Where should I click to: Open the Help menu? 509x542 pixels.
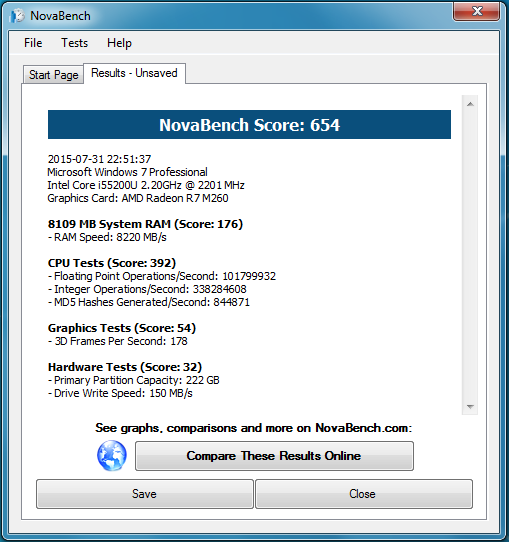point(119,43)
